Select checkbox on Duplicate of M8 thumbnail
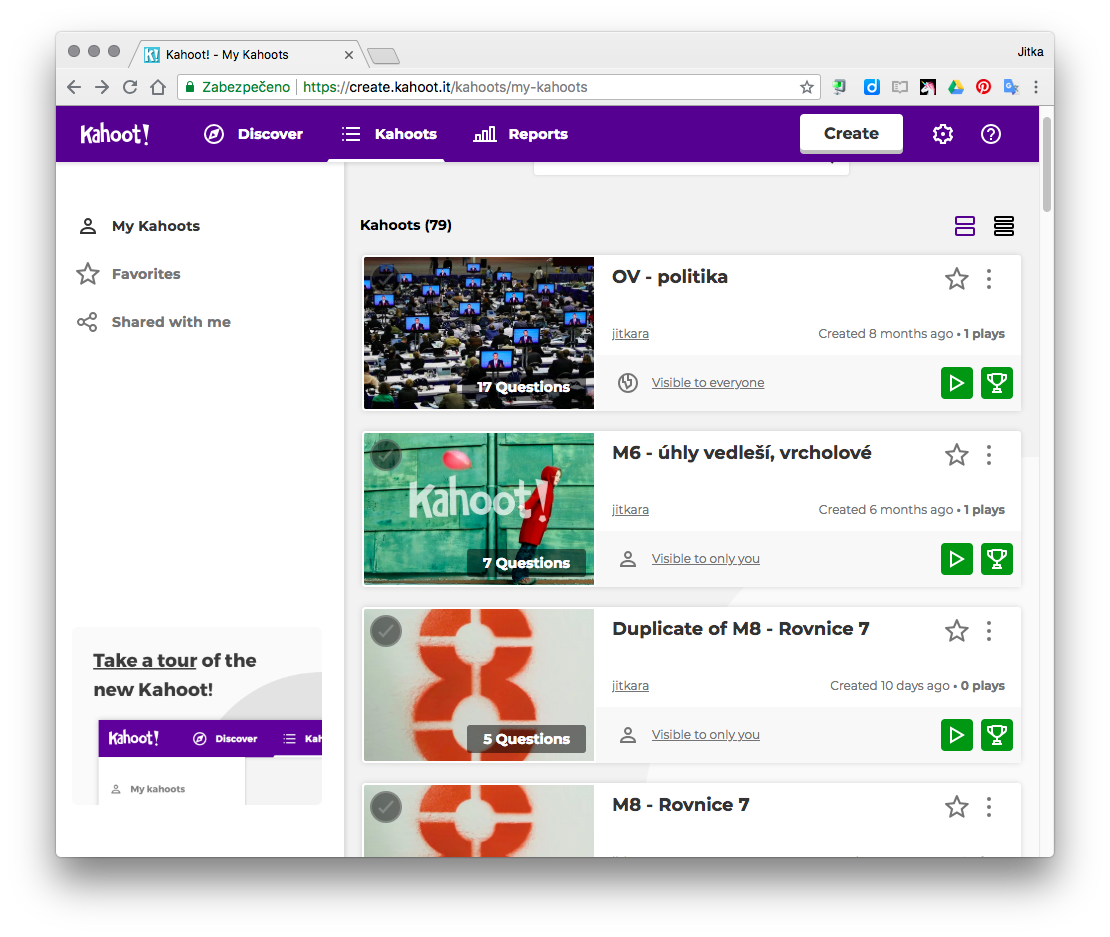The image size is (1110, 937). 386,631
